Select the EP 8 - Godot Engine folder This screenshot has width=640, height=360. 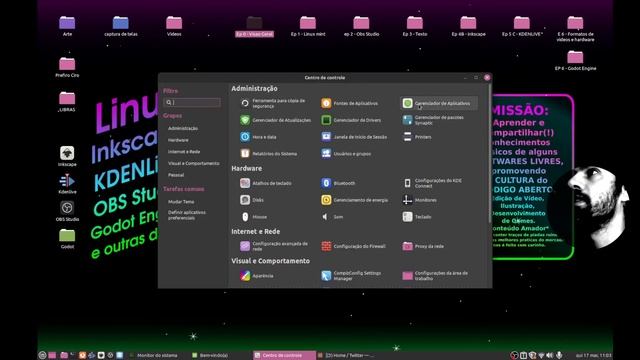tap(575, 60)
